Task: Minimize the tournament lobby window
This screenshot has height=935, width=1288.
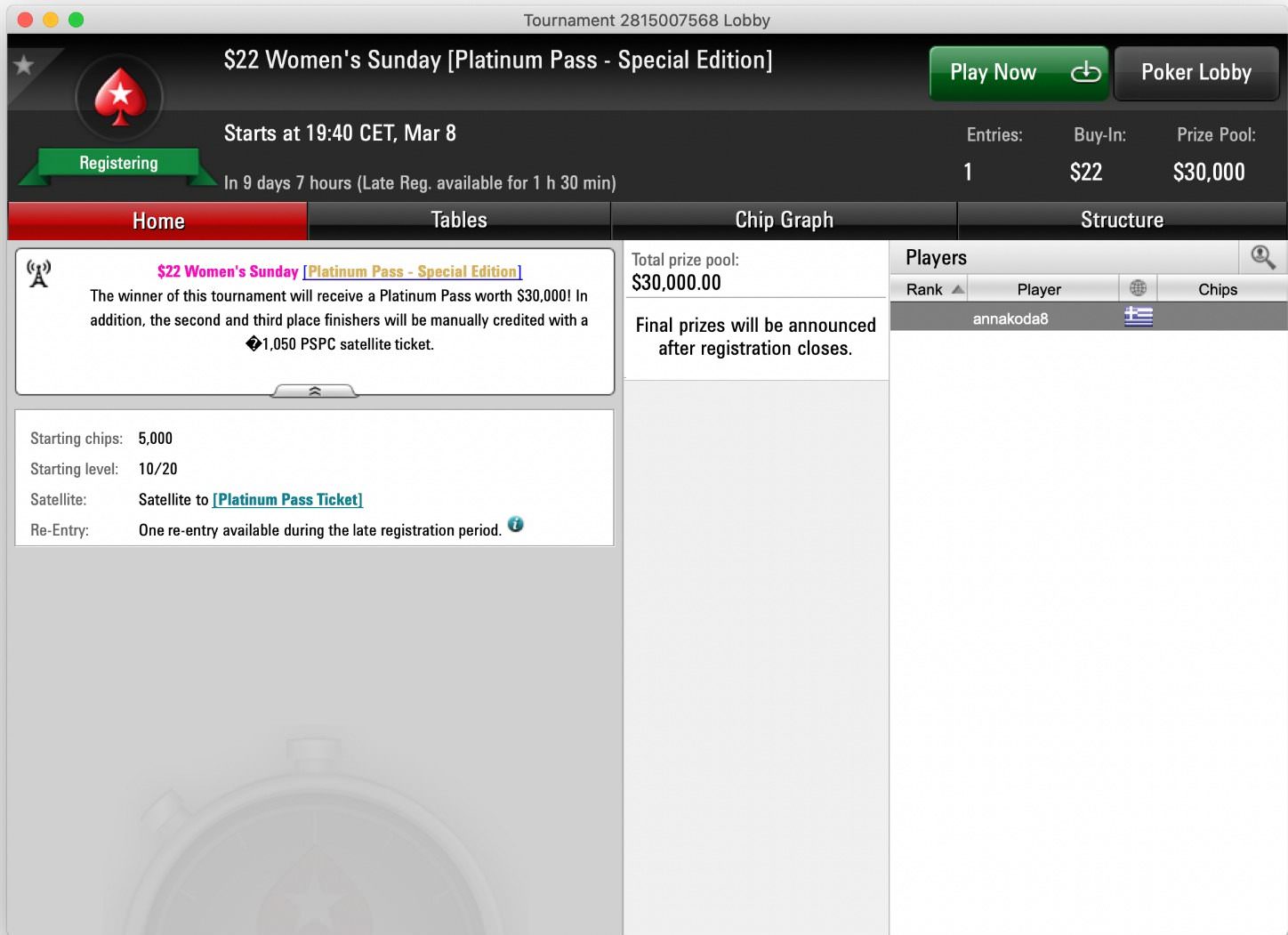Action: 51,20
